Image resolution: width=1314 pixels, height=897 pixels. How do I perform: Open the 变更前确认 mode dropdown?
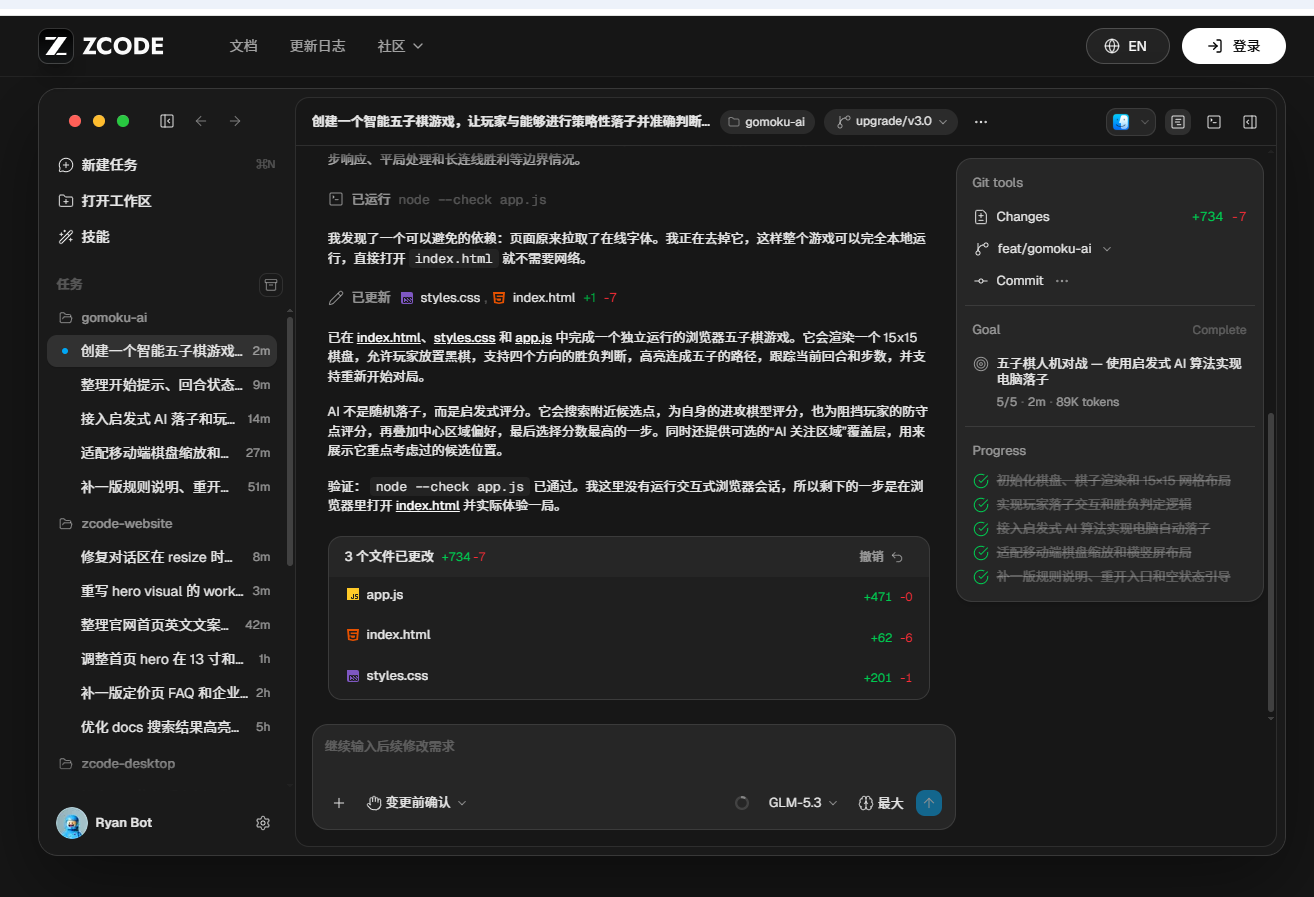417,803
